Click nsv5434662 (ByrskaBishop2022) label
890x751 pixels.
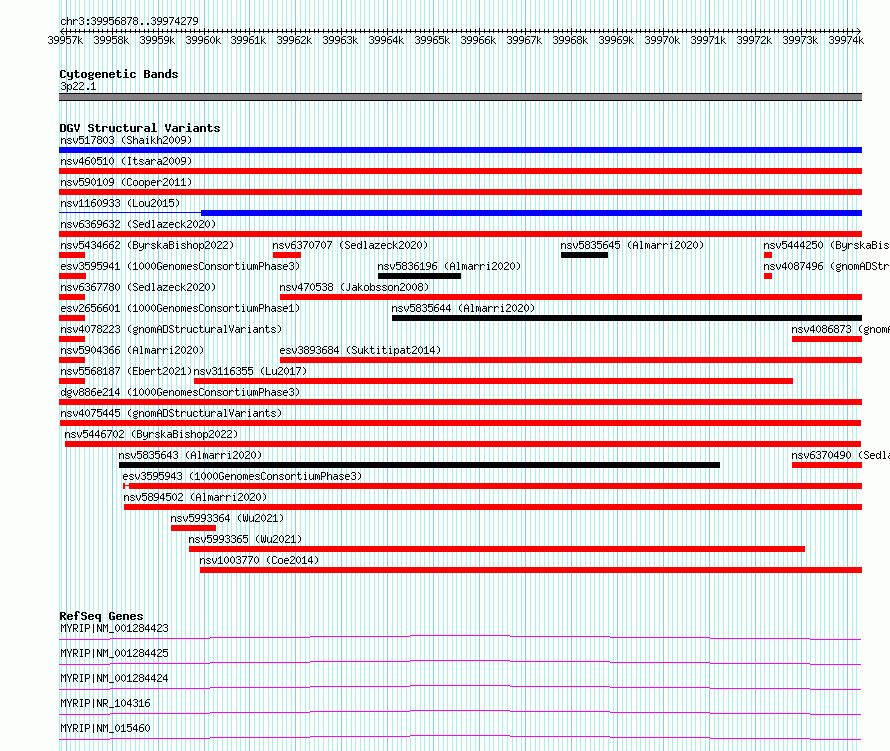[x=147, y=245]
